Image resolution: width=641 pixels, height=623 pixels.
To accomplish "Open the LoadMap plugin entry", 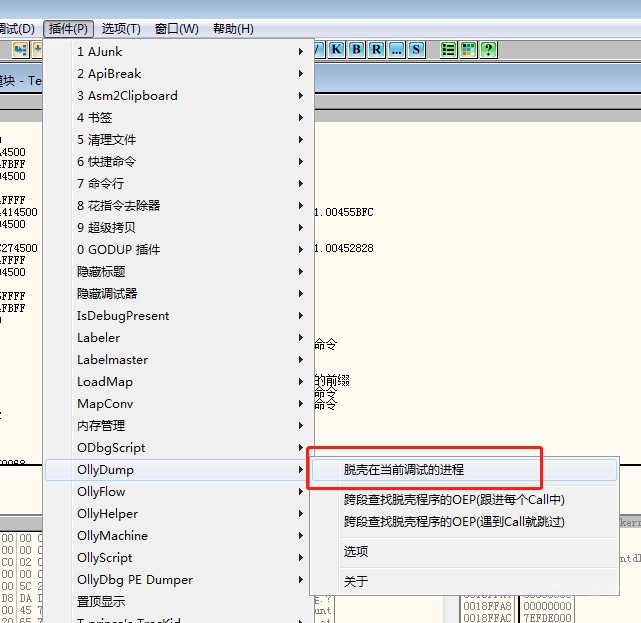I will pyautogui.click(x=179, y=382).
